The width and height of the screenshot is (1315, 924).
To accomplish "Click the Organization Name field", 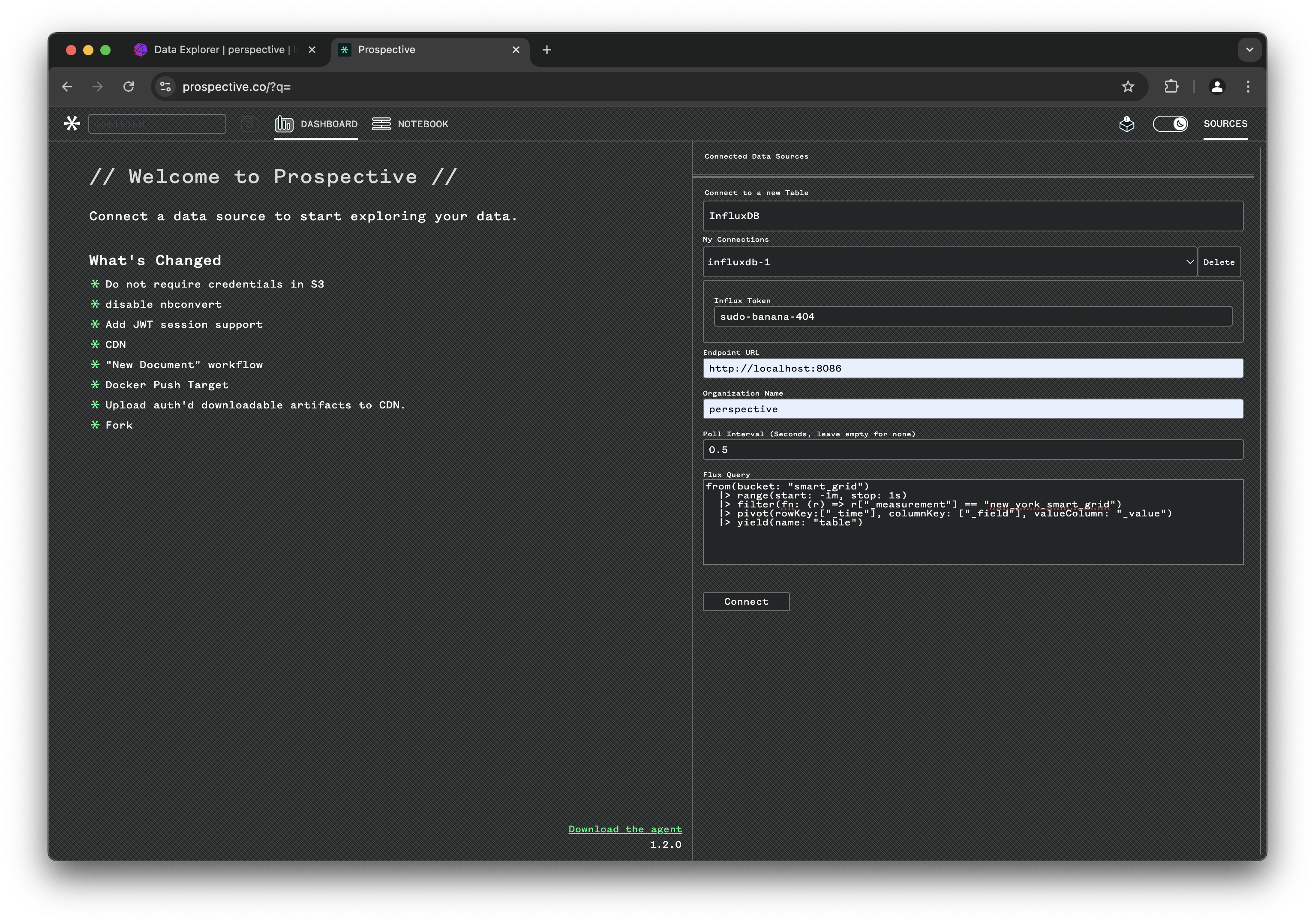I will click(x=973, y=409).
